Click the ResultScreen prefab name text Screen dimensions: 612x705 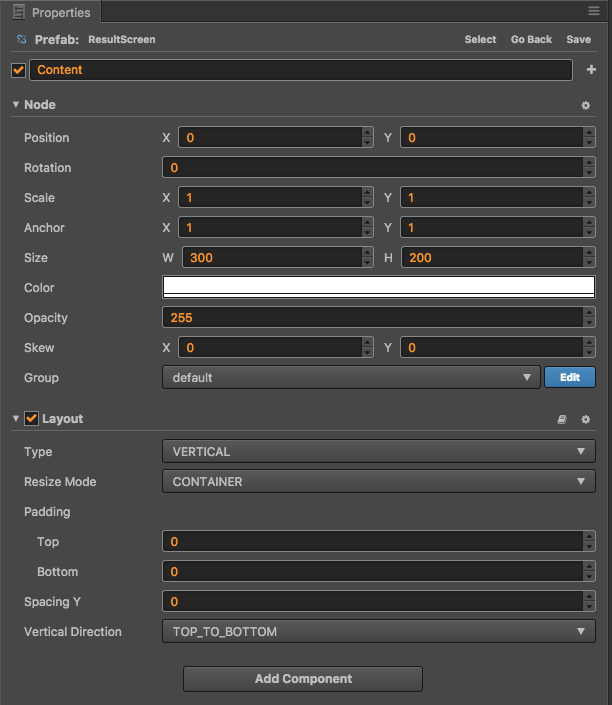coord(122,40)
